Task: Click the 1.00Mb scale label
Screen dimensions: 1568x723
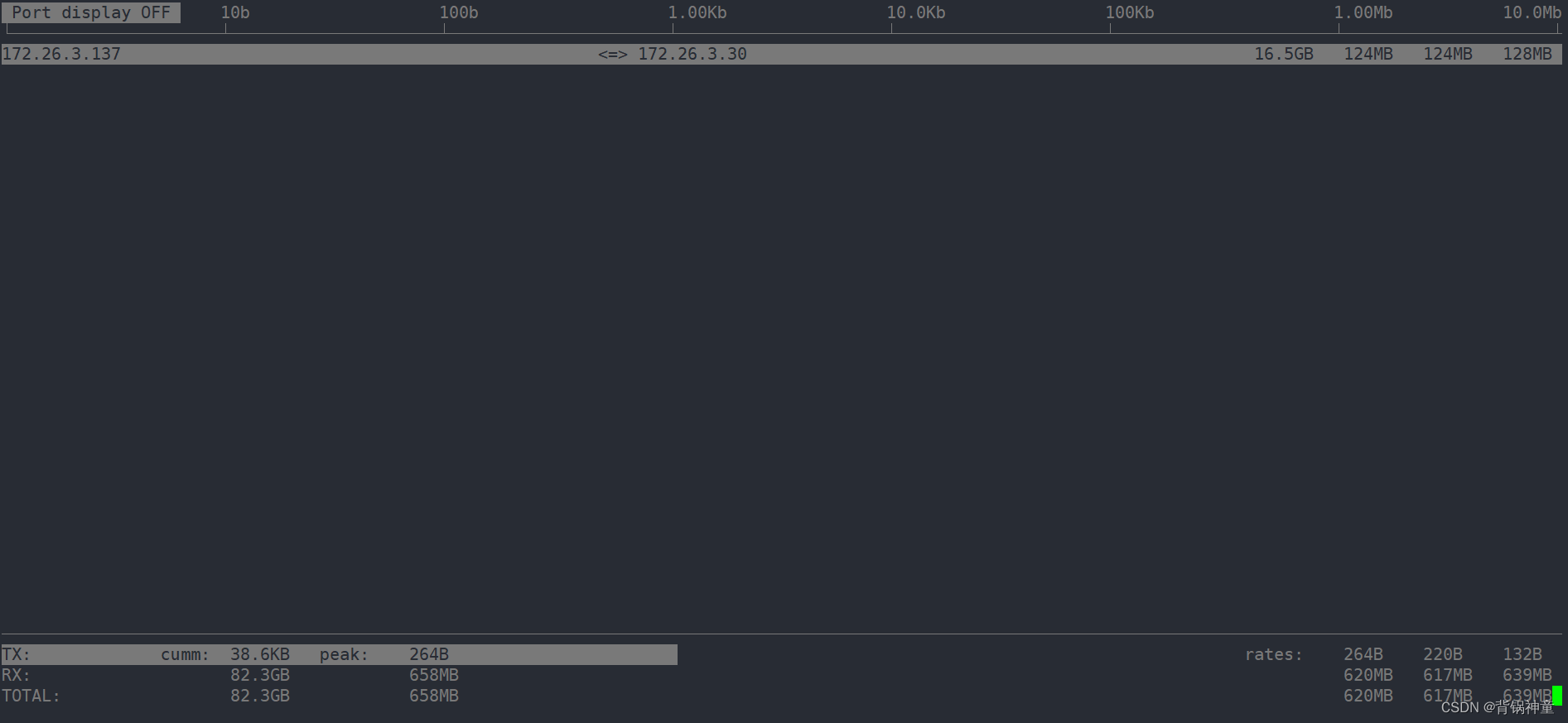Action: pyautogui.click(x=1363, y=12)
